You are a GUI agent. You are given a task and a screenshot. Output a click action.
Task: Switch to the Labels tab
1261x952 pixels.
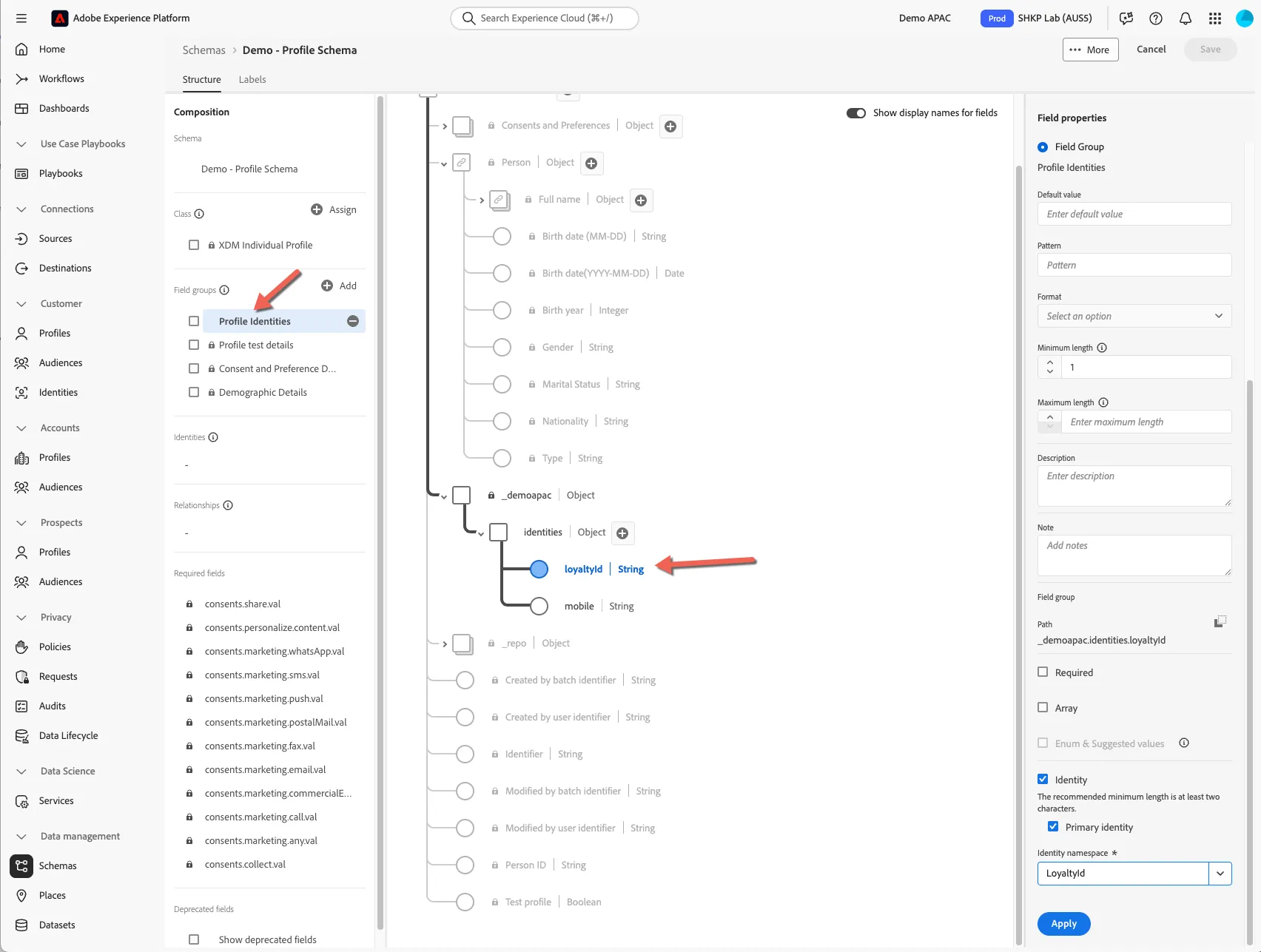[x=252, y=79]
